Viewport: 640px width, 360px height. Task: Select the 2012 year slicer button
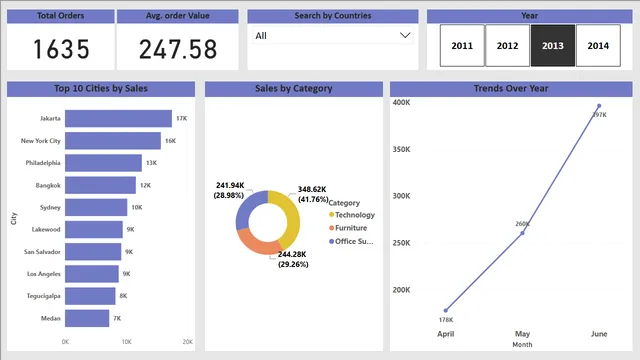tap(507, 45)
